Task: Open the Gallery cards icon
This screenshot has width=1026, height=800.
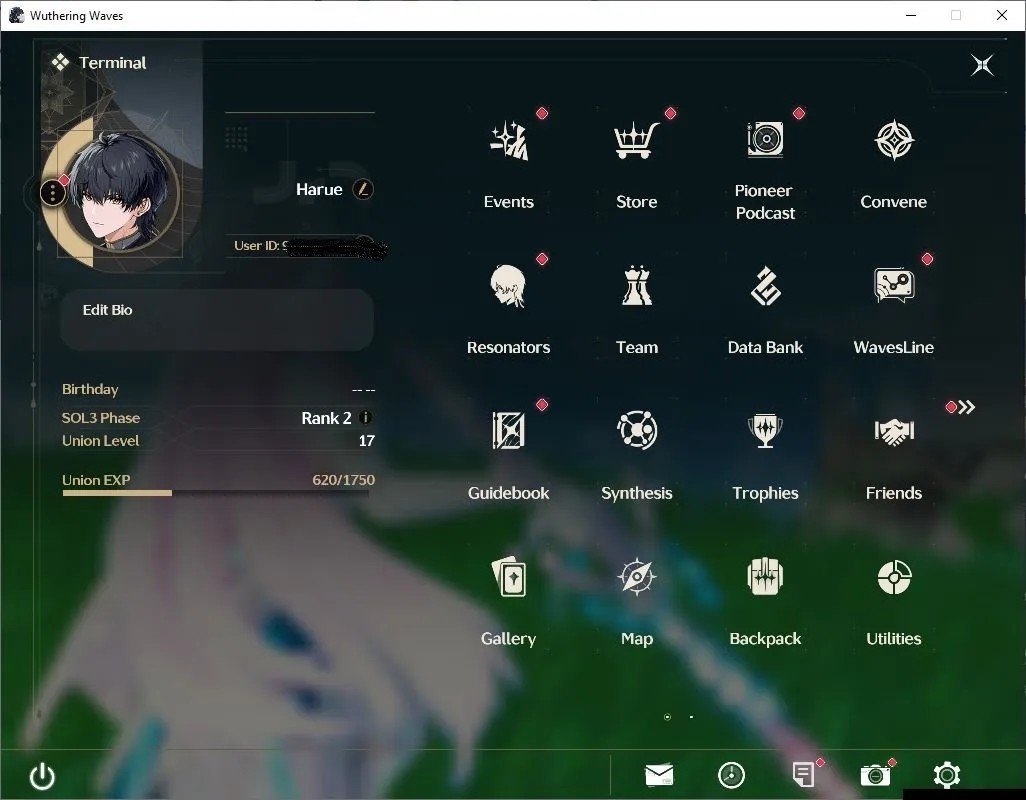Action: click(x=508, y=576)
